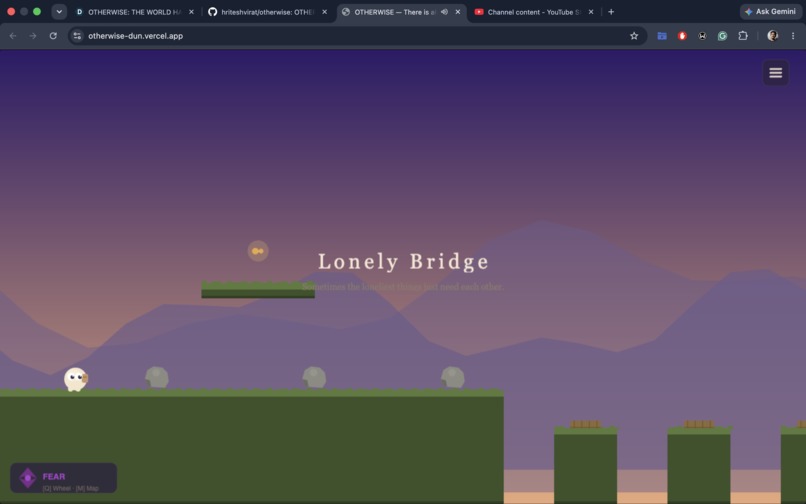Viewport: 806px width, 504px height.
Task: Open the Extensions puzzle piece menu
Action: 743,36
